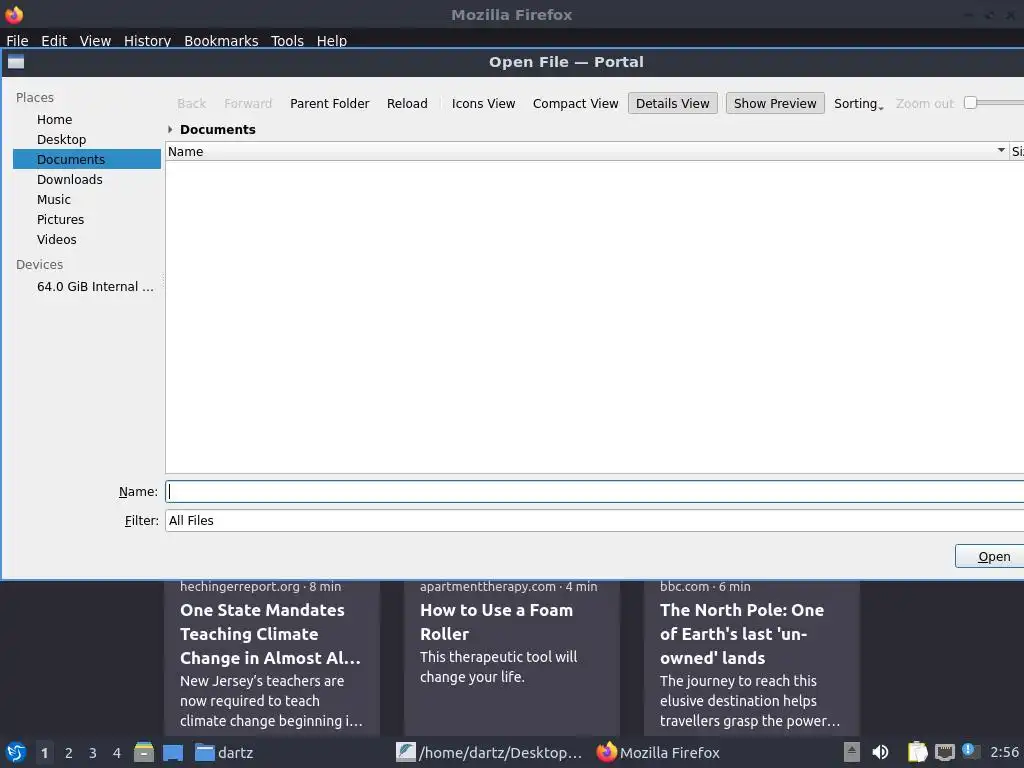Click the clock showing 2:56

click(1005, 752)
